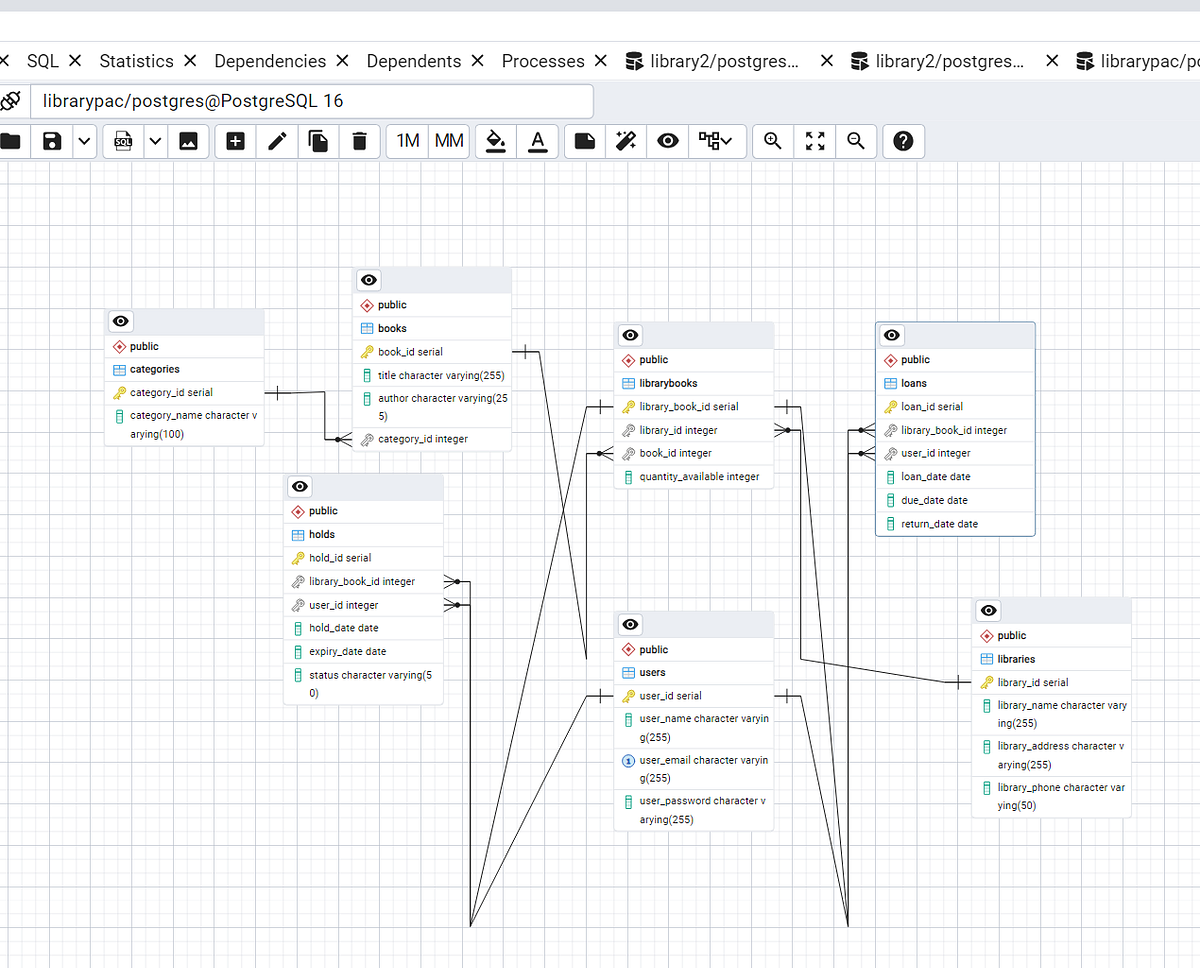Toggle details visibility on the books table
This screenshot has width=1200, height=968.
click(x=368, y=280)
